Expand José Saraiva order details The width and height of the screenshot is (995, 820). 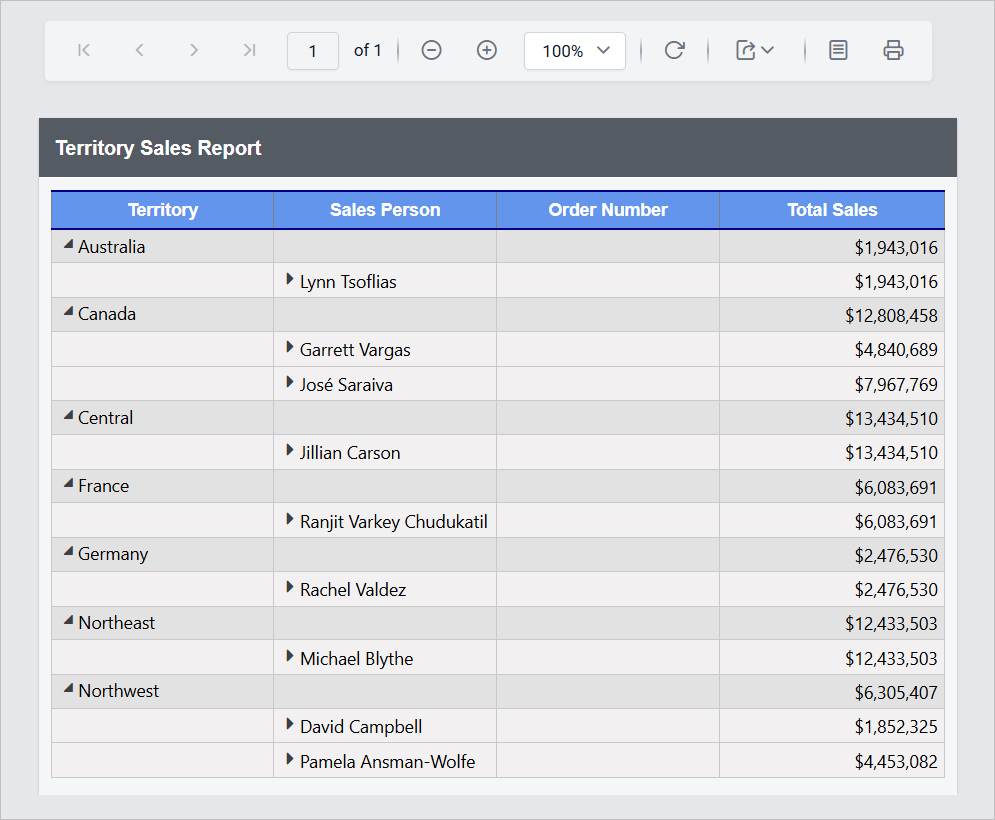(290, 383)
